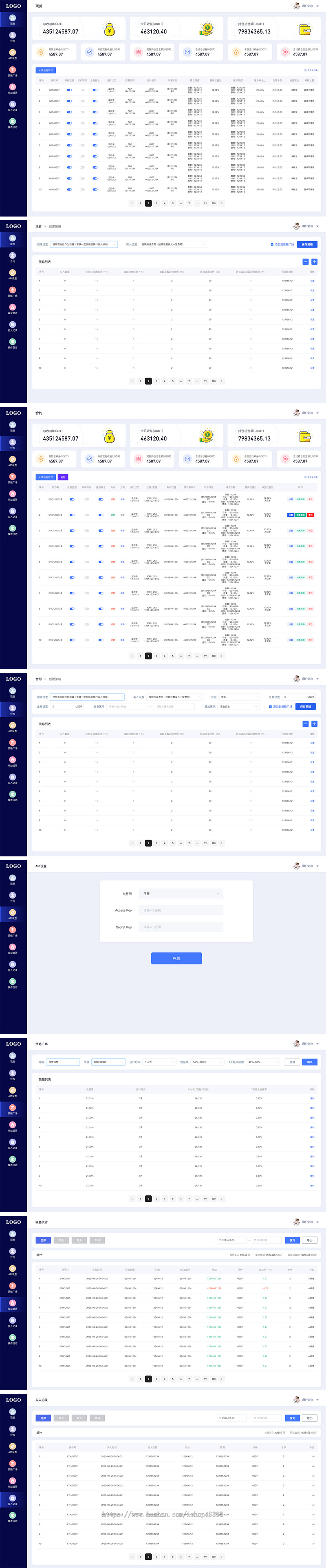Add row with plus icon on 合约 创建策略 page

coord(315,724)
